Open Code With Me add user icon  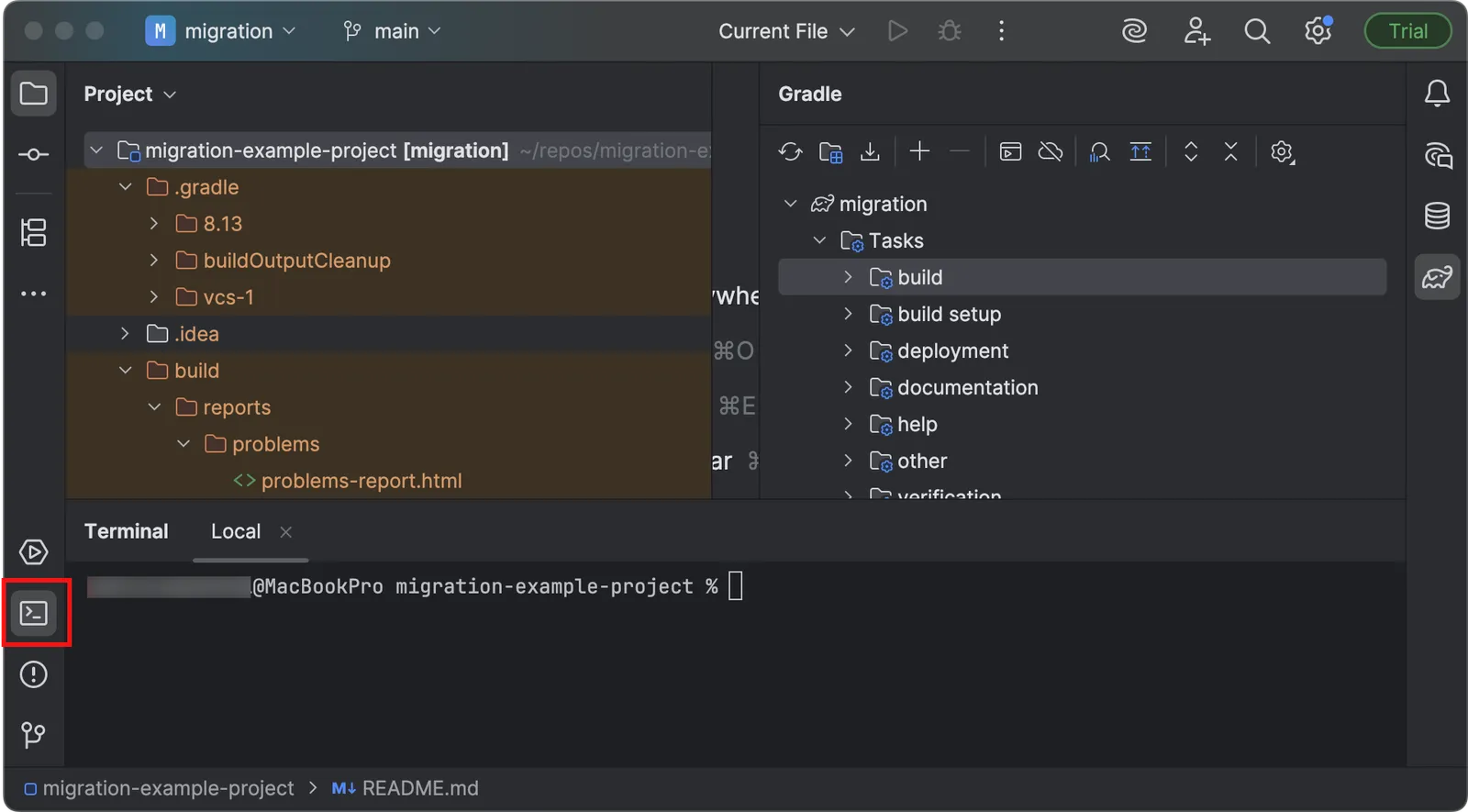click(1196, 31)
